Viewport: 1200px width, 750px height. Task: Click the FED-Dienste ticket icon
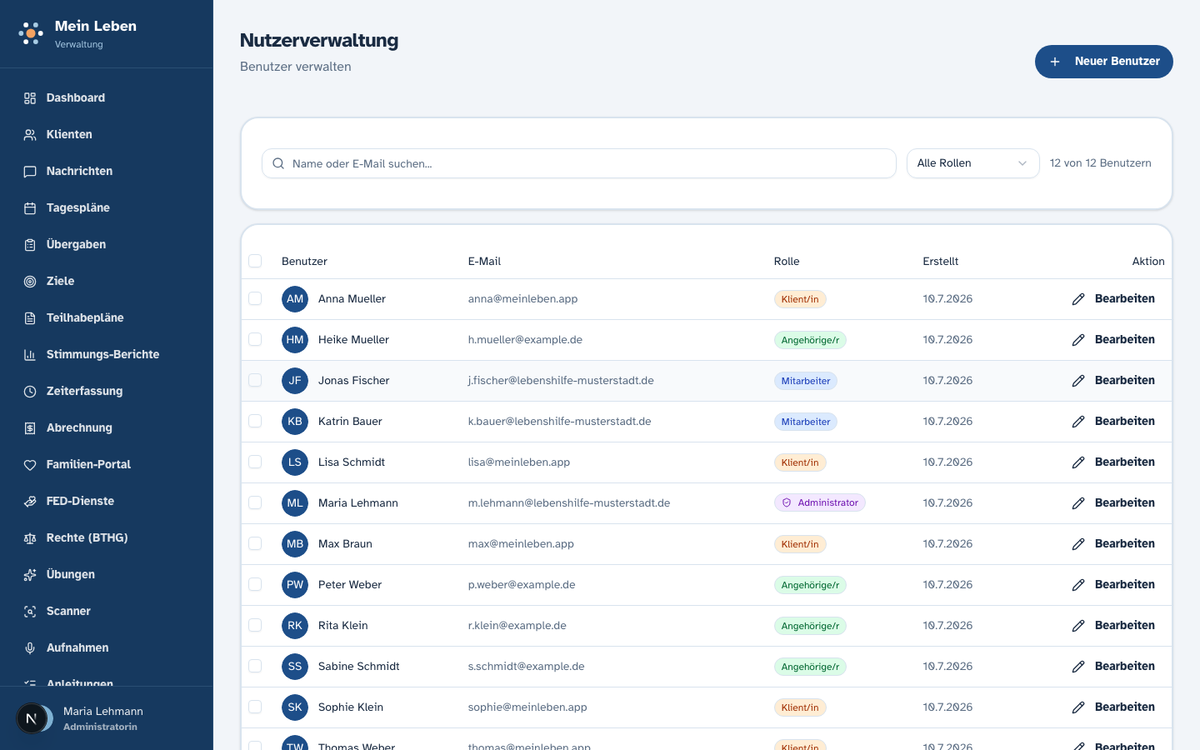tap(30, 501)
